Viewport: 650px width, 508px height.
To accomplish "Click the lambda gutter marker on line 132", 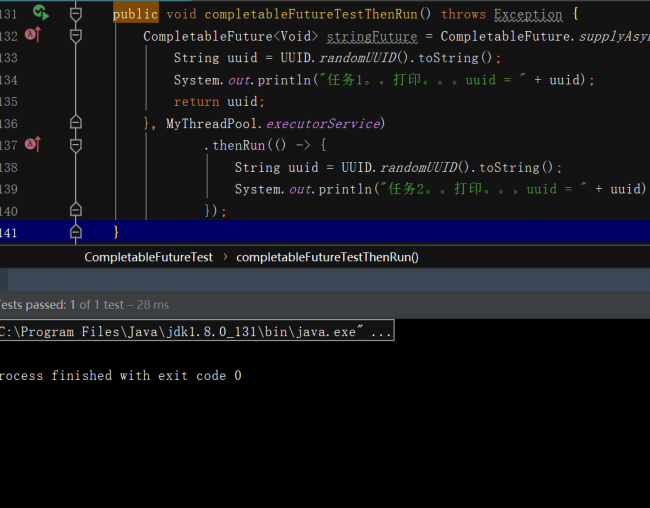I will [x=33, y=34].
